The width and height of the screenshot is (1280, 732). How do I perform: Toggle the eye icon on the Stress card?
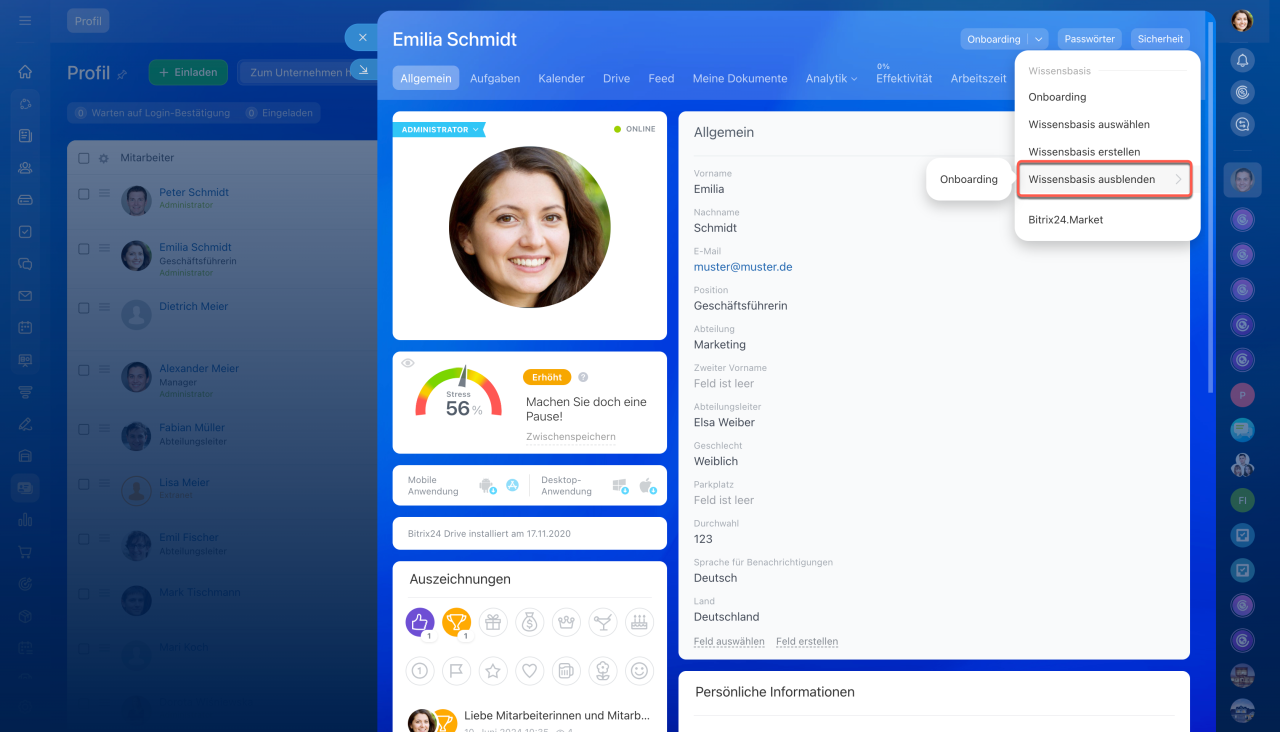408,363
